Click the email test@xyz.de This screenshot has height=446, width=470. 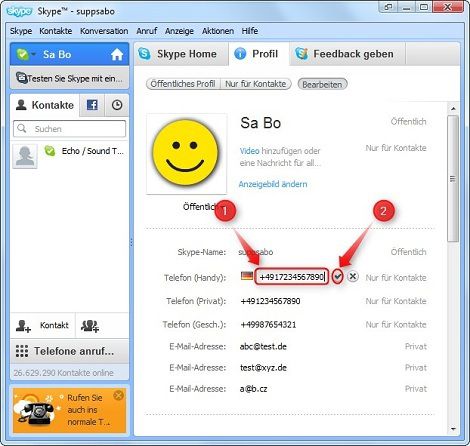(263, 368)
